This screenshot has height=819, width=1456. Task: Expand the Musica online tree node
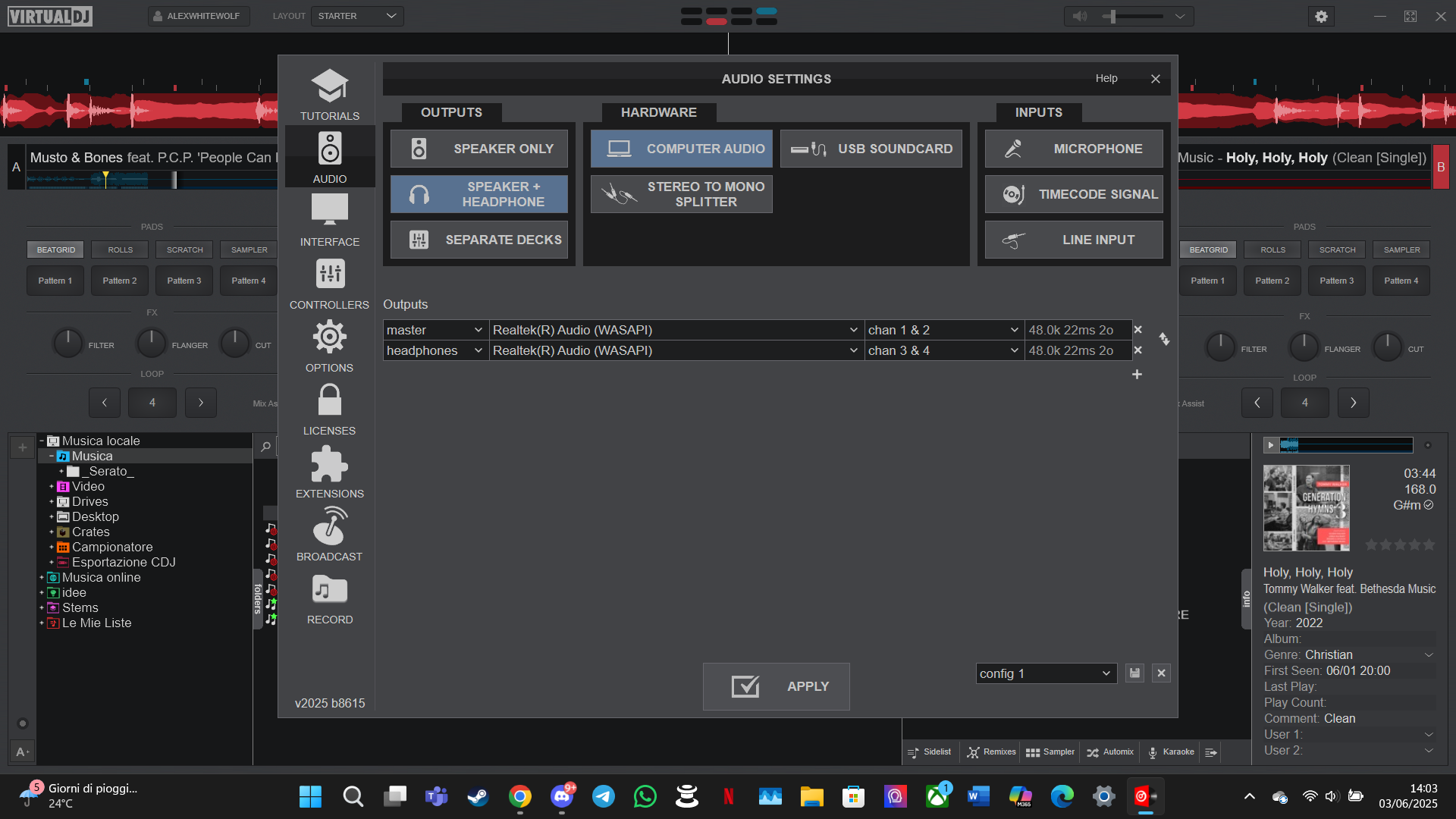click(x=42, y=578)
